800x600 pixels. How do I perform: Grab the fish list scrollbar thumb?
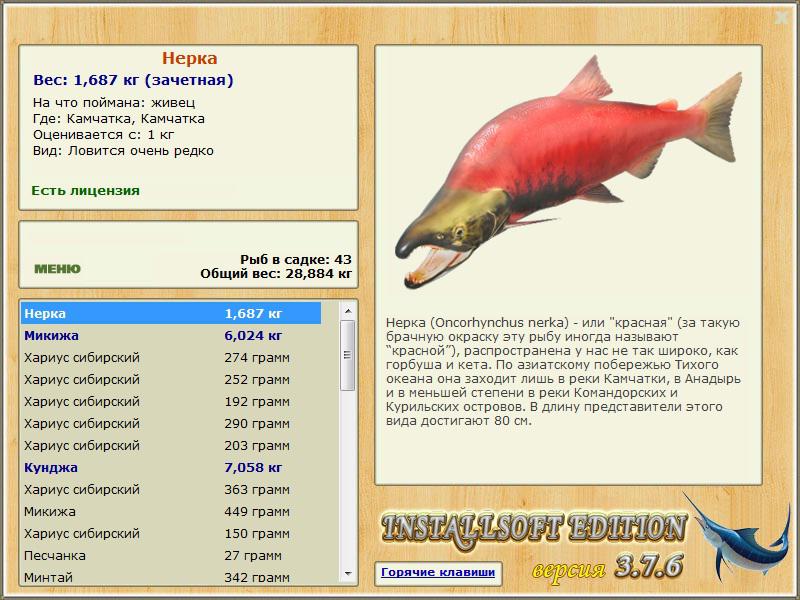[x=347, y=355]
